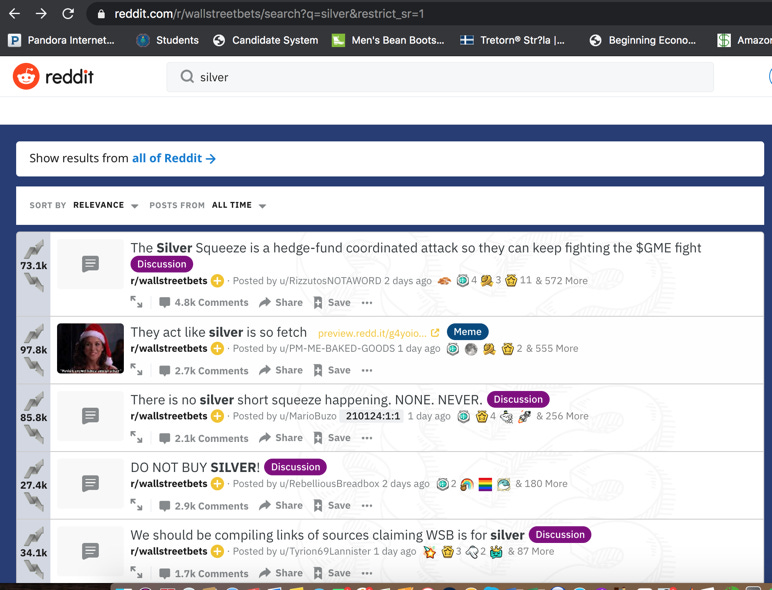Share the 'There is no silver short squeeze' post
Screen dimensions: 772x590
point(281,438)
